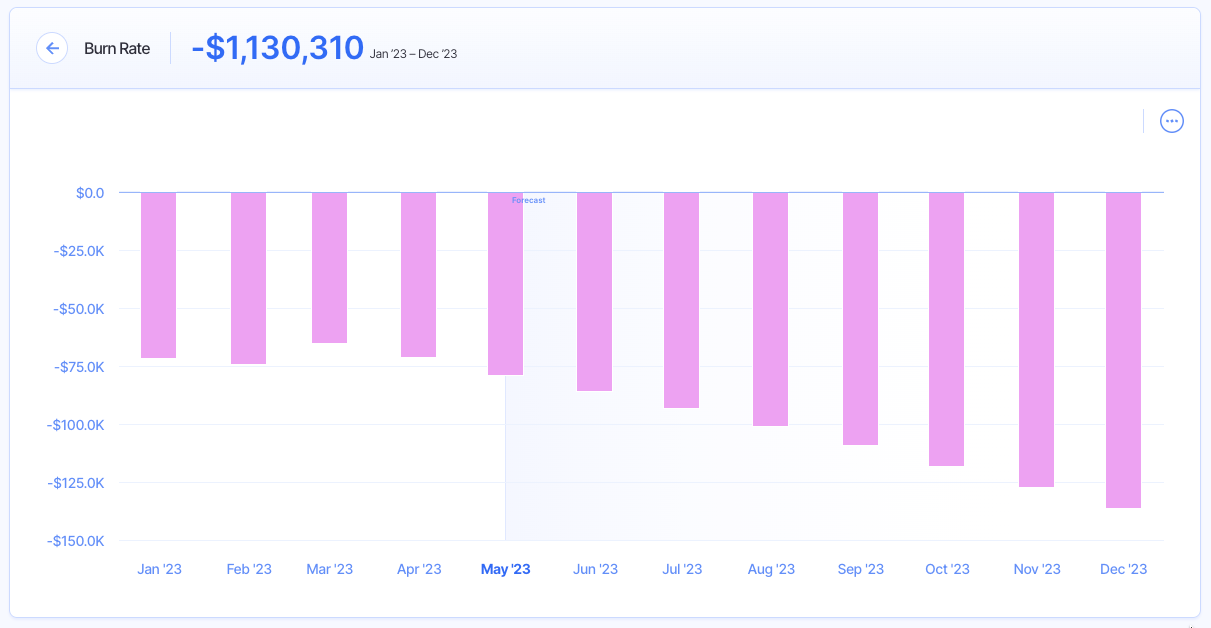Click the Dec '23 month label
The height and width of the screenshot is (628, 1211).
point(1122,568)
